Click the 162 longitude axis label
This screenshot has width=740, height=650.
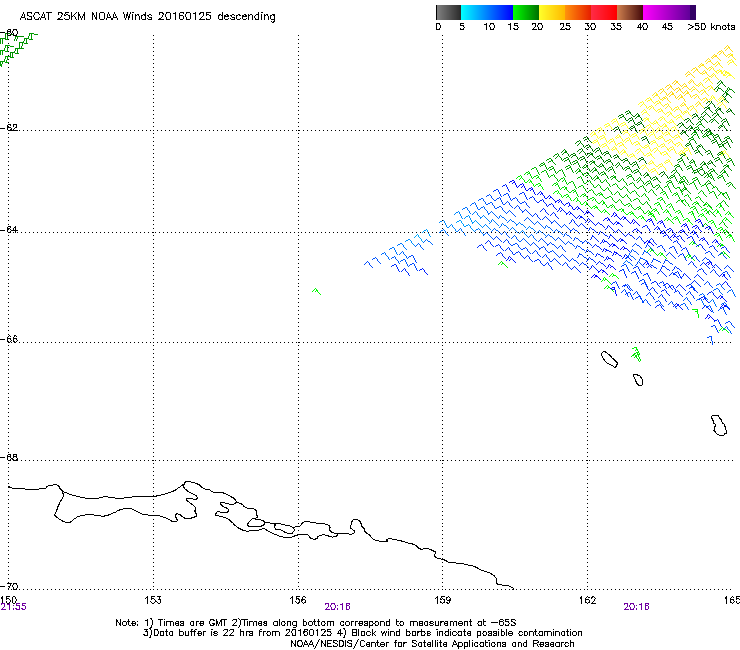[x=587, y=599]
